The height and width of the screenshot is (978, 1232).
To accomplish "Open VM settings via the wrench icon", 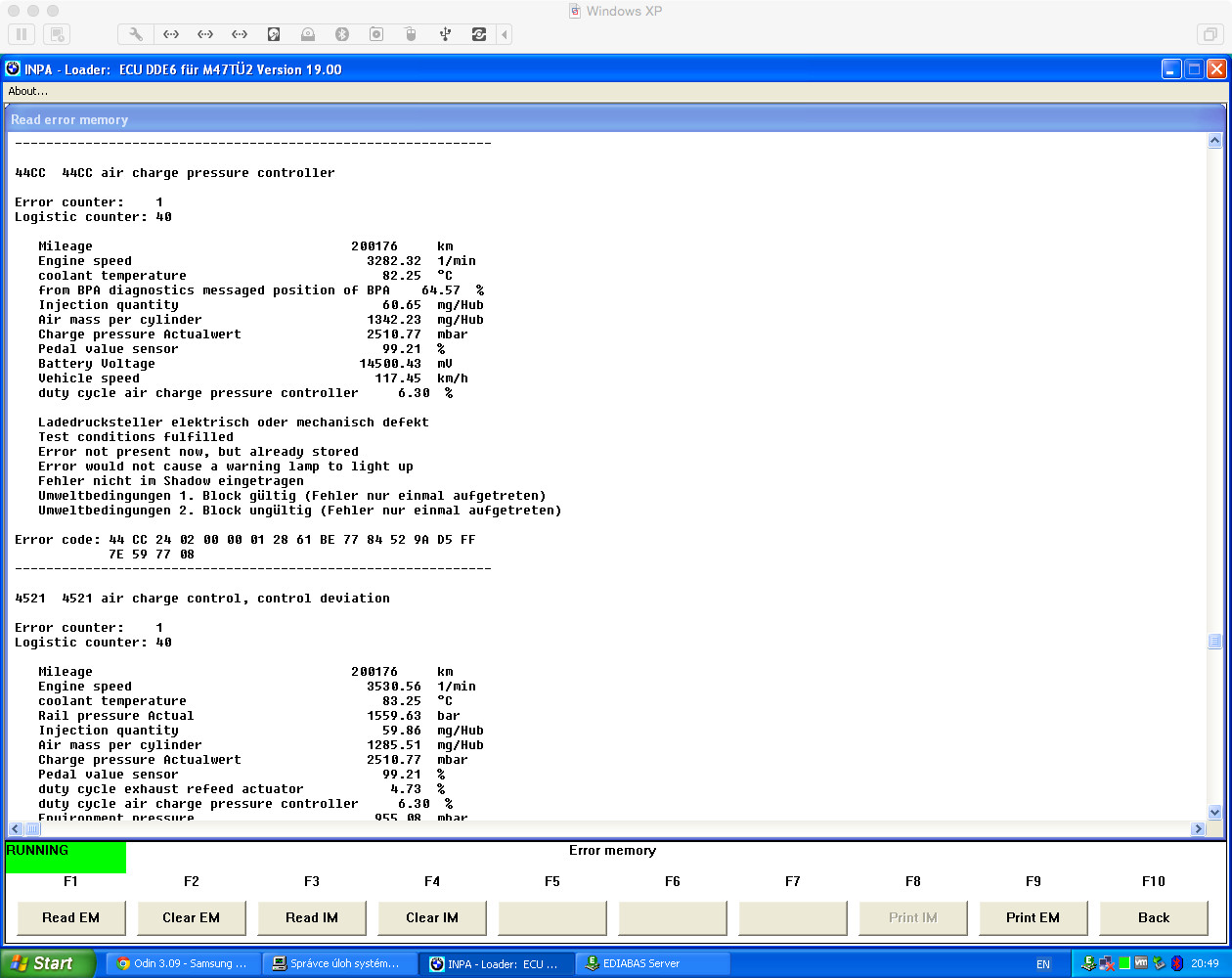I will tap(136, 34).
